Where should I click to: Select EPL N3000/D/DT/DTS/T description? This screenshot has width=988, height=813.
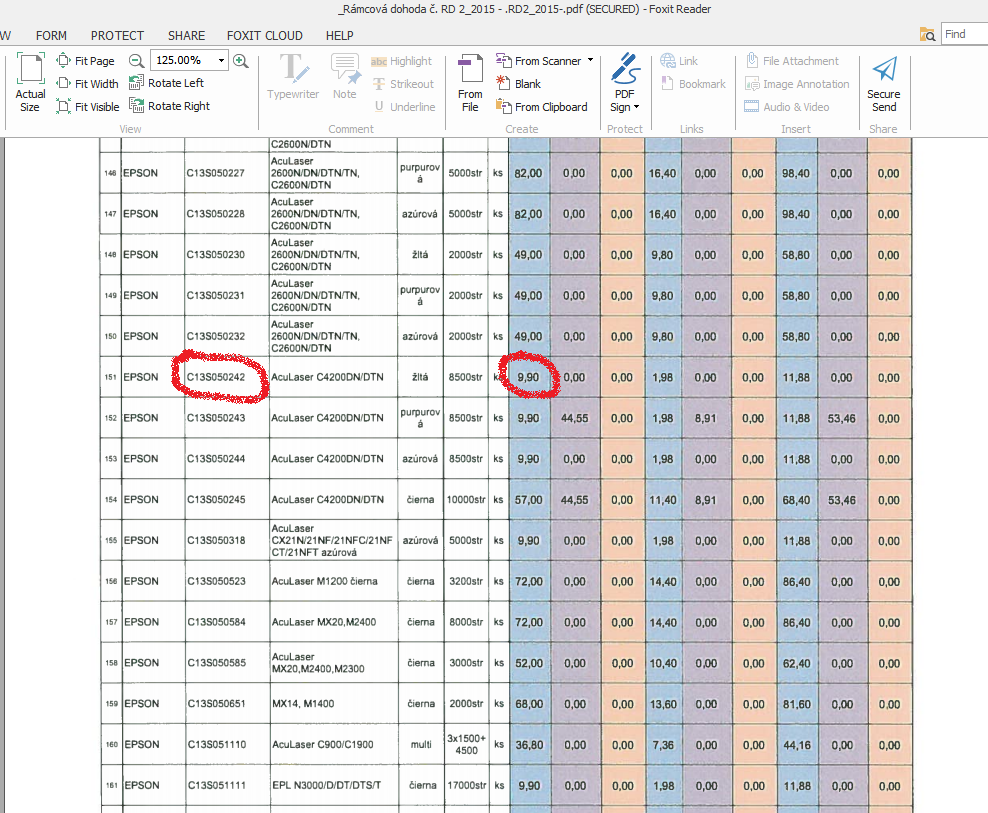[326, 785]
